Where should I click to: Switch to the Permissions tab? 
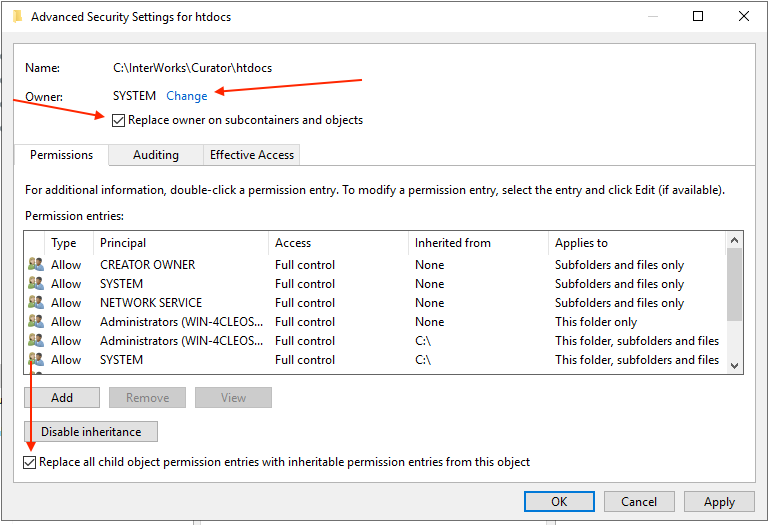pyautogui.click(x=61, y=155)
